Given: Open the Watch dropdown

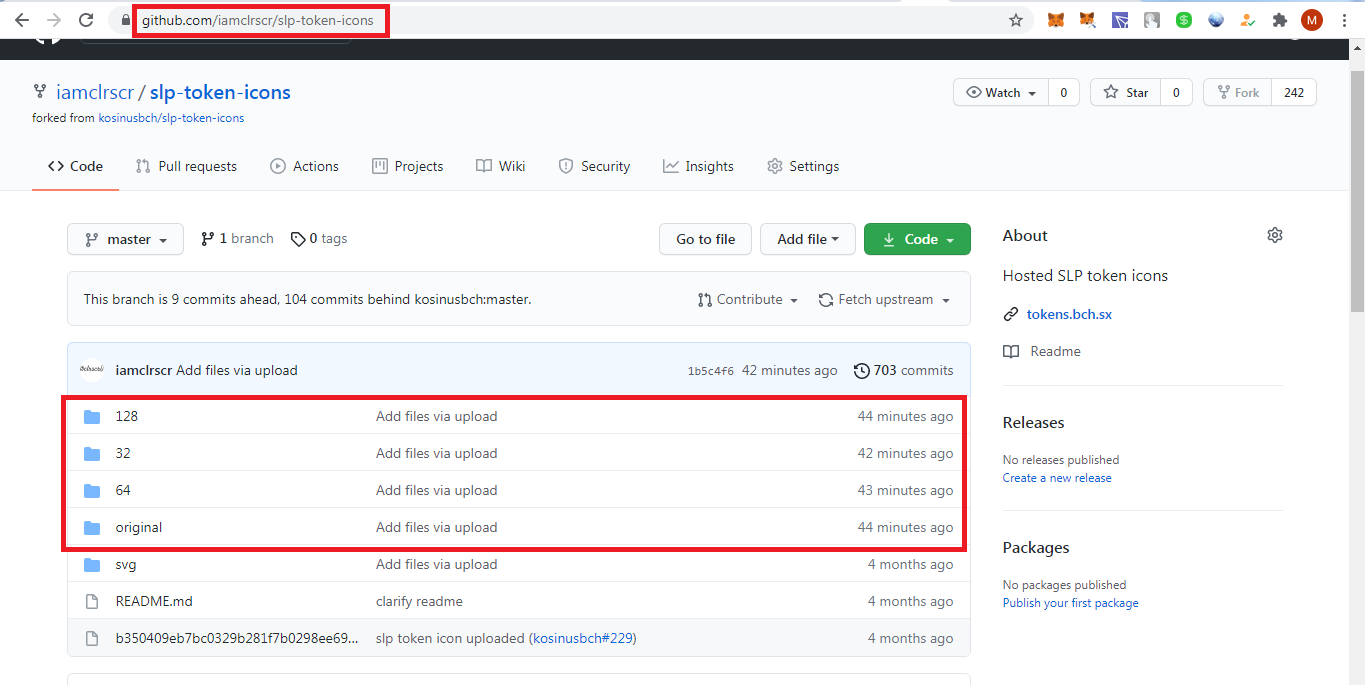Looking at the screenshot, I should [1001, 92].
